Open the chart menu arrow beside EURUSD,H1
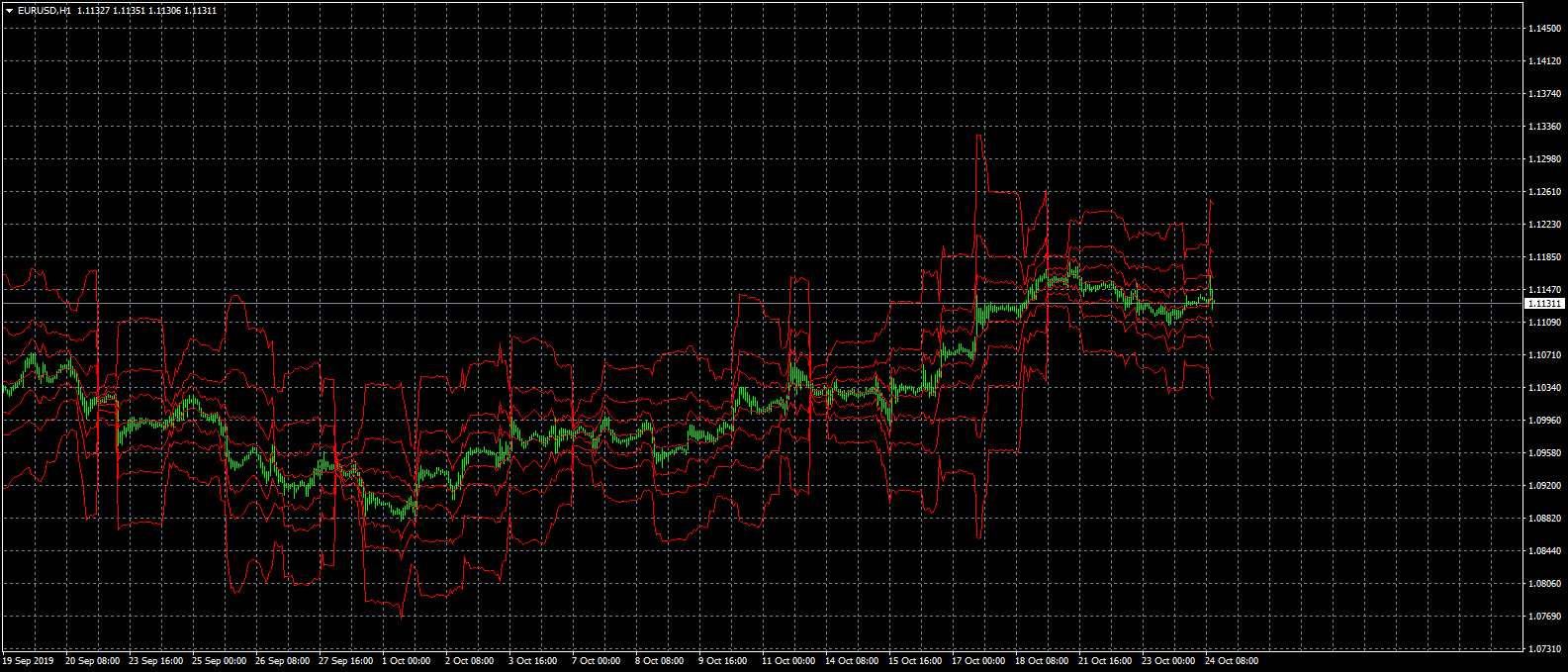Viewport: 1568px width, 672px height. click(x=9, y=10)
